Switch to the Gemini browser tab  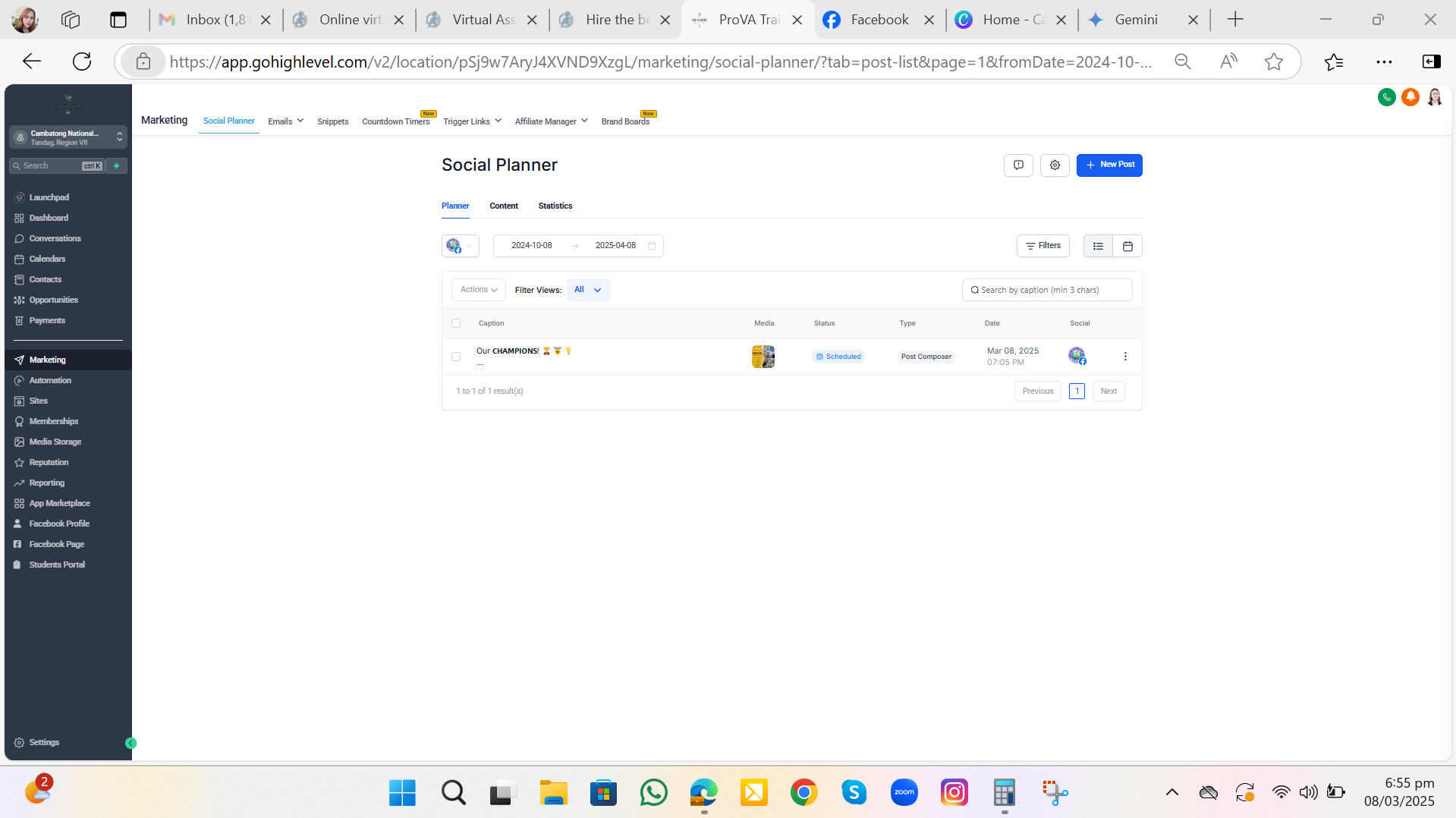click(1143, 20)
